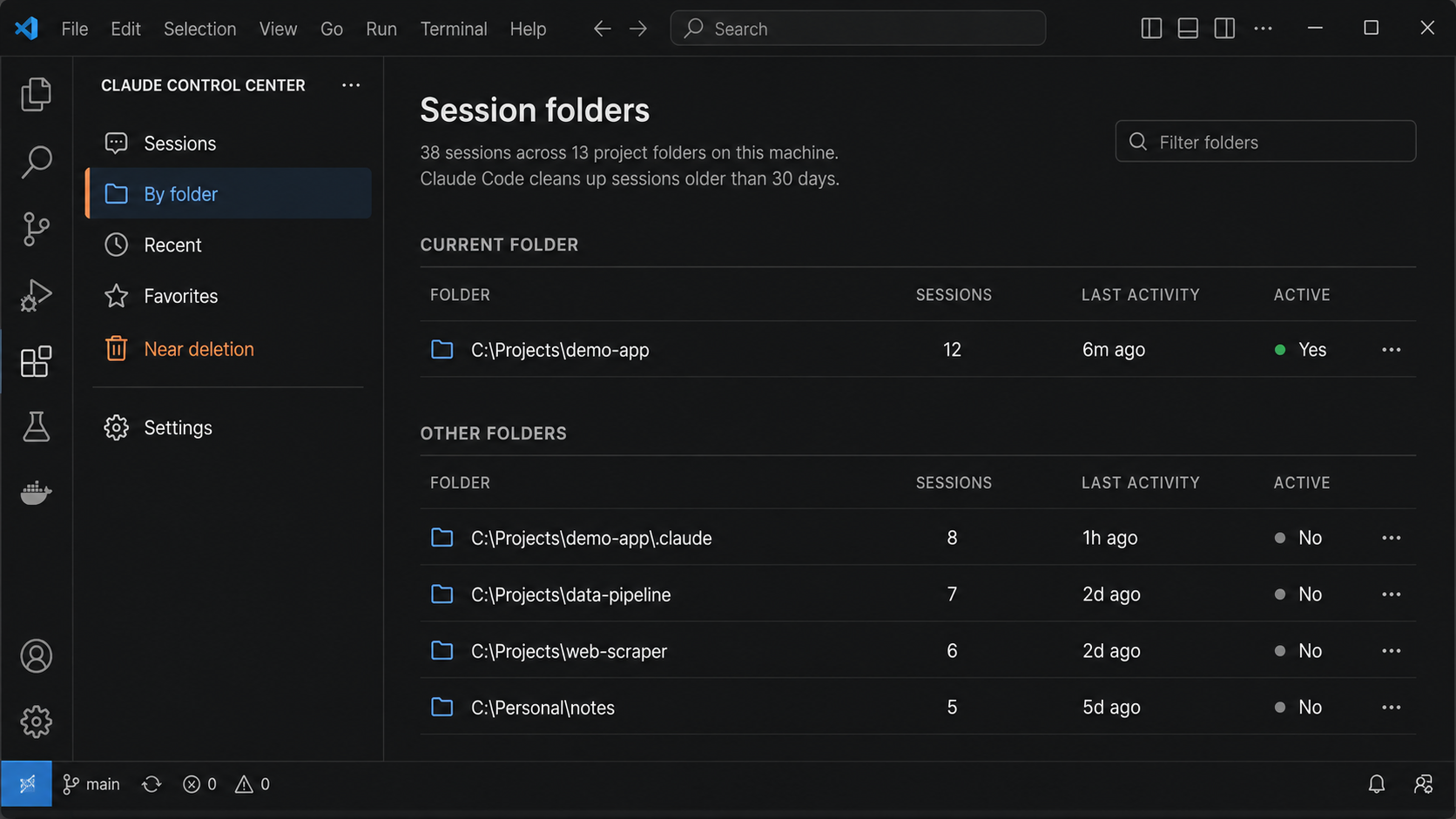Show errors count in status bar

[x=199, y=784]
